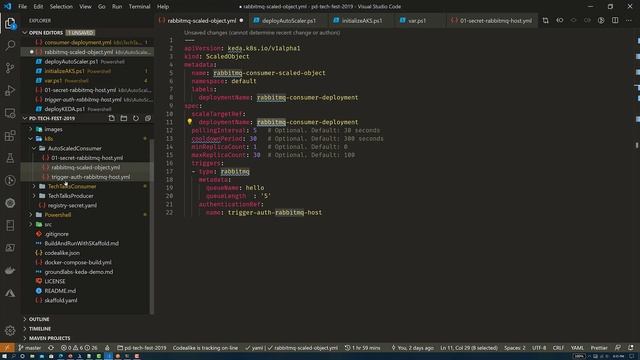This screenshot has width=640, height=360.
Task: Open changes compare icon in editor toolbar
Action: tap(545, 20)
